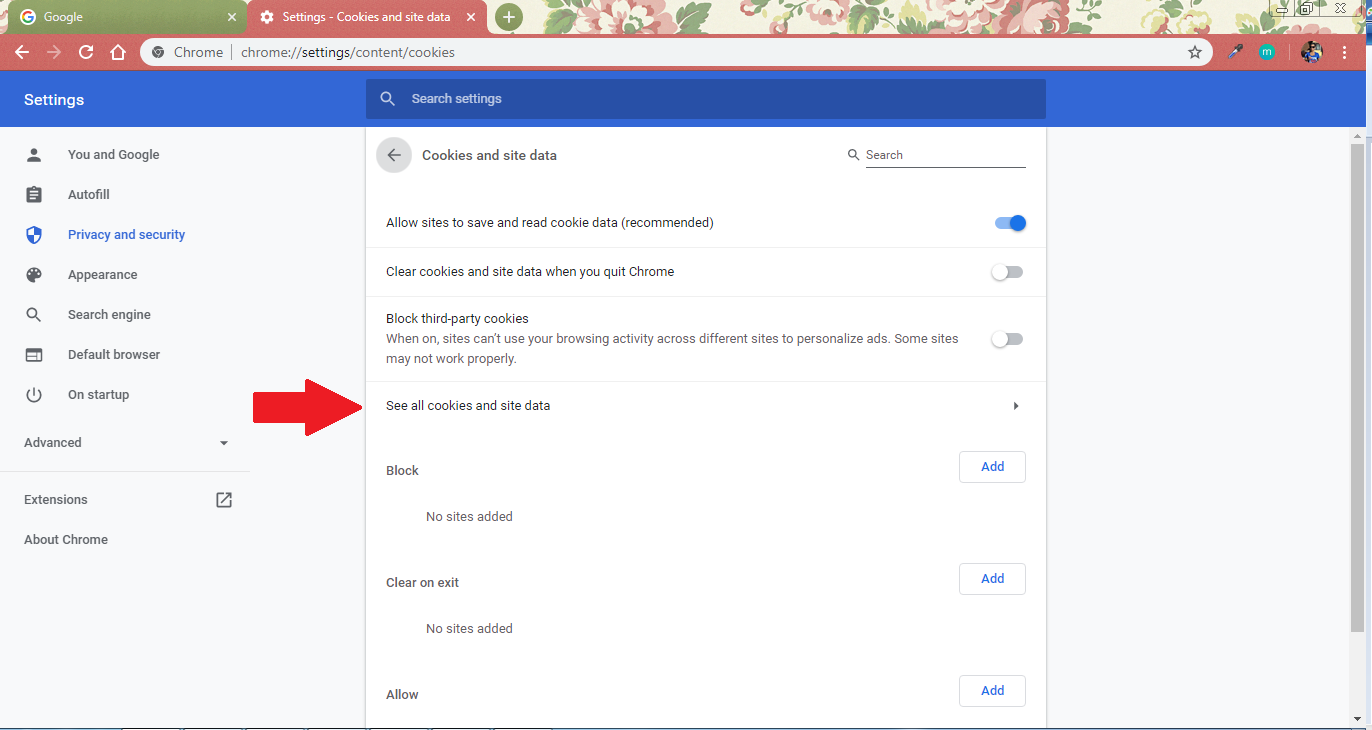Viewport: 1372px width, 730px height.
Task: Reload the current page
Action: 86,52
